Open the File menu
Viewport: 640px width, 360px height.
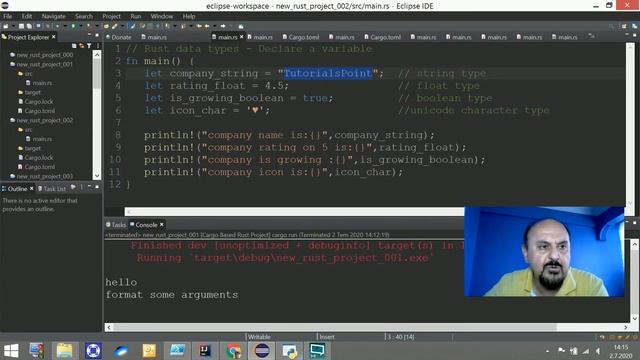point(8,16)
